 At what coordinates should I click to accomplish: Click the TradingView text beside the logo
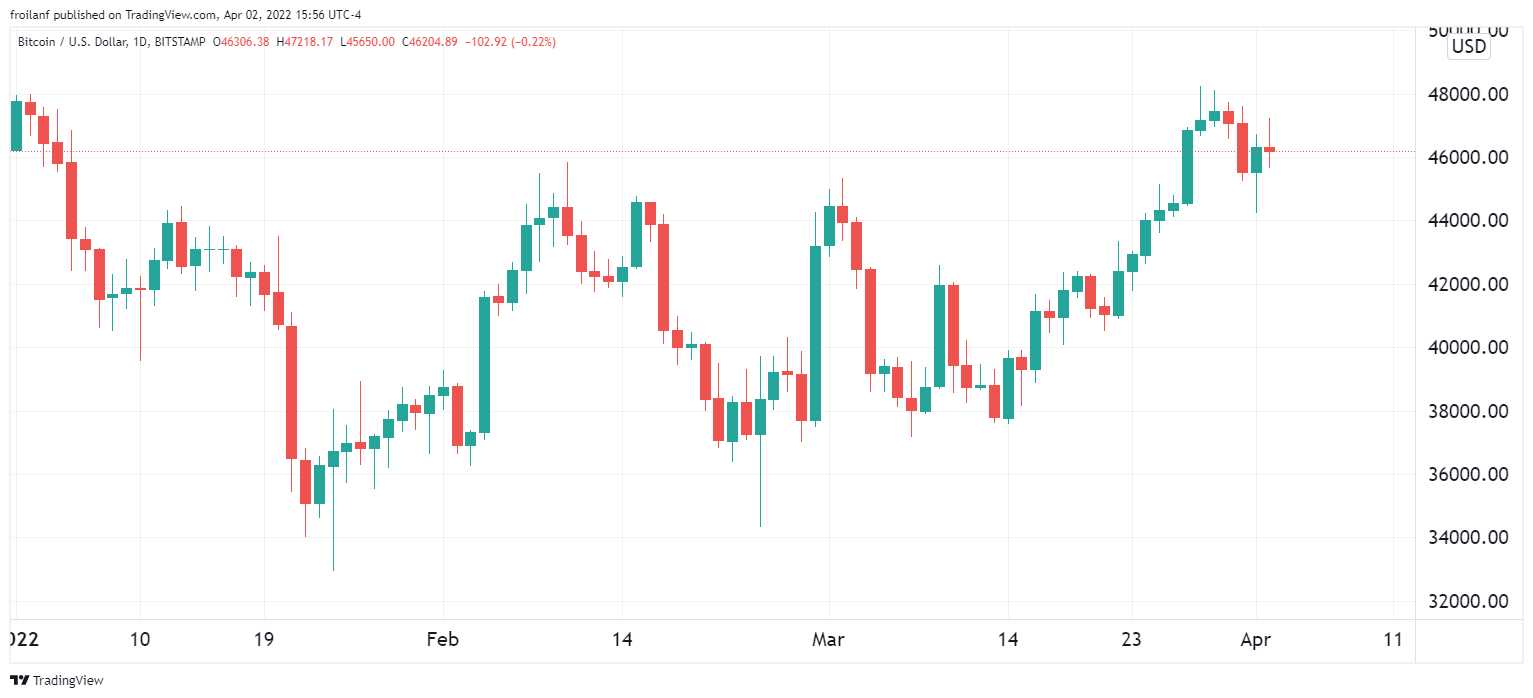pos(68,681)
